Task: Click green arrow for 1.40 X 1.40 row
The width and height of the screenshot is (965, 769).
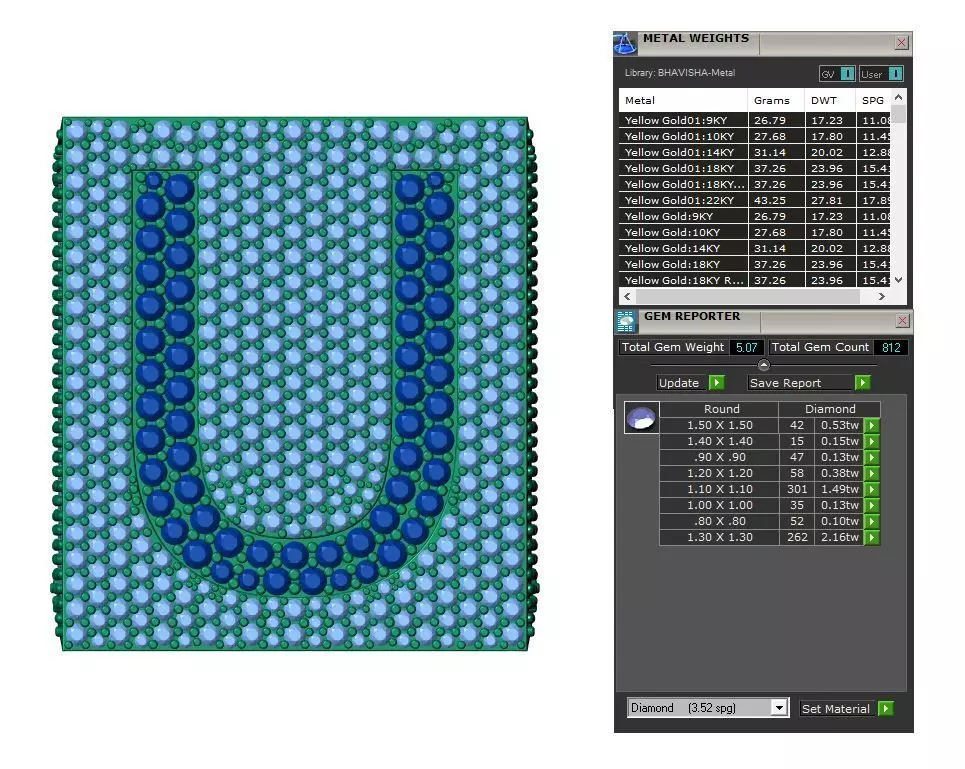Action: click(x=871, y=441)
